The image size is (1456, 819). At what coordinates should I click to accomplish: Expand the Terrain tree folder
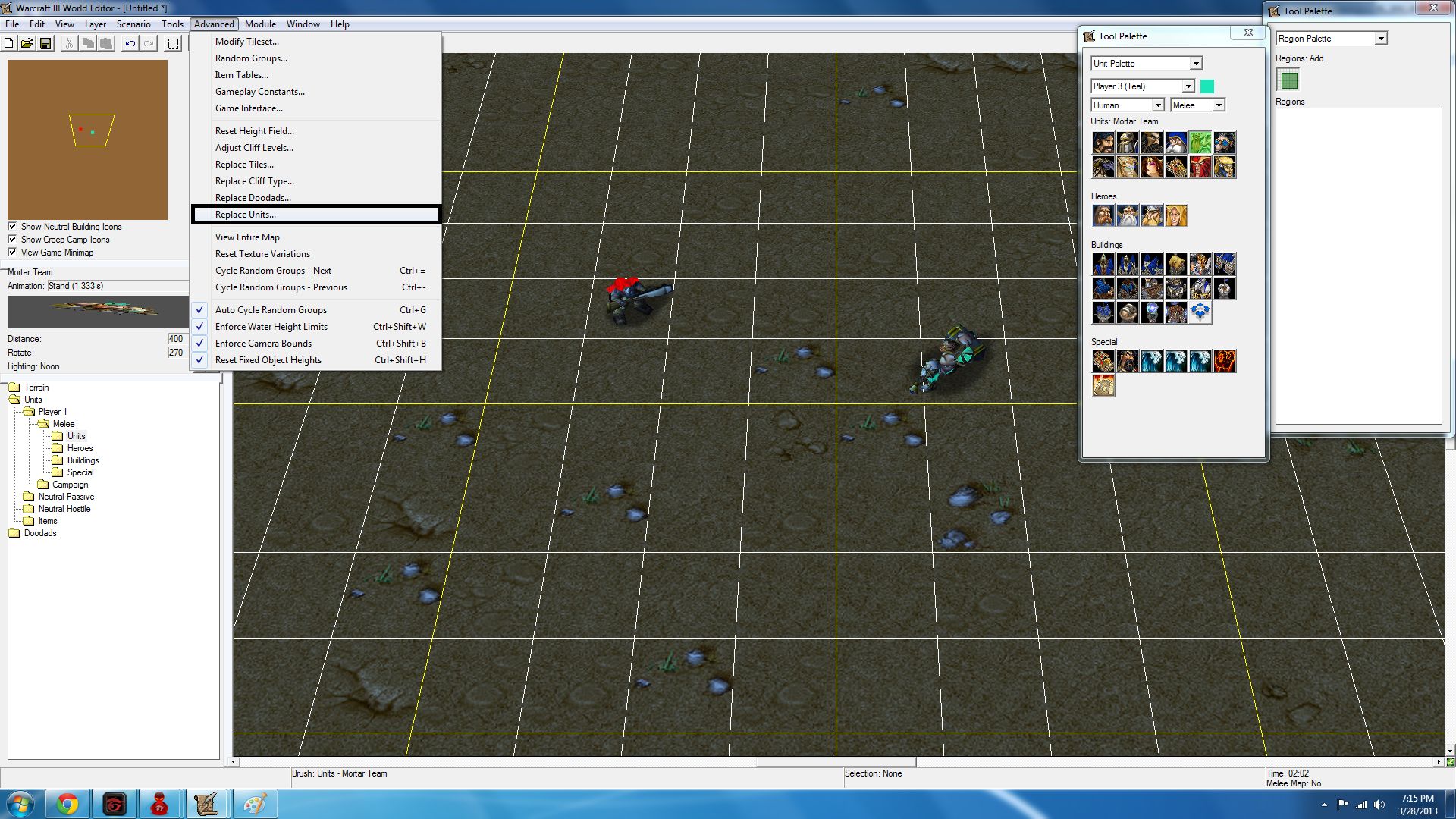click(28, 388)
